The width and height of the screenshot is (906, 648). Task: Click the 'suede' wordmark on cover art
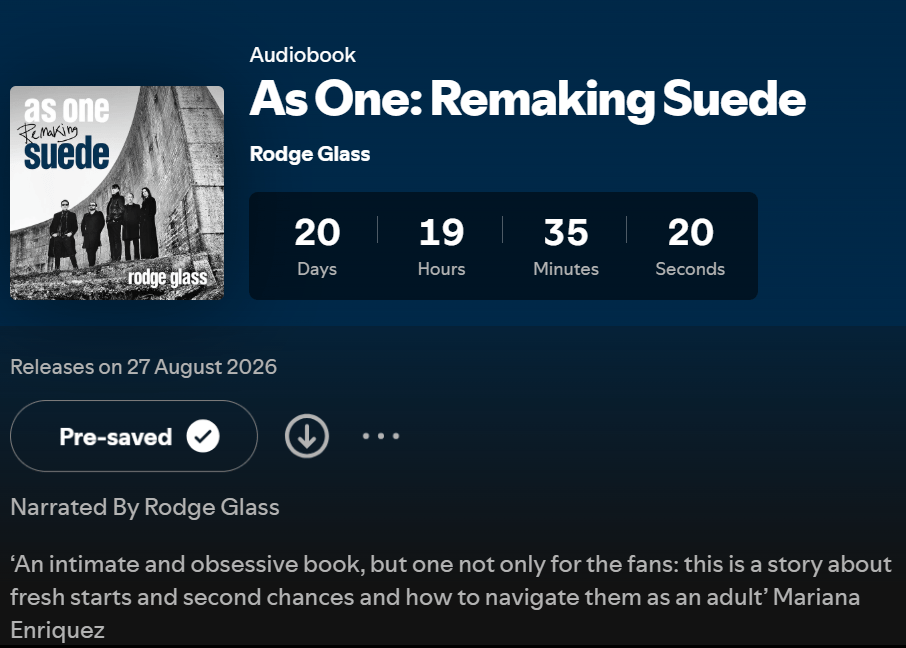[x=66, y=153]
